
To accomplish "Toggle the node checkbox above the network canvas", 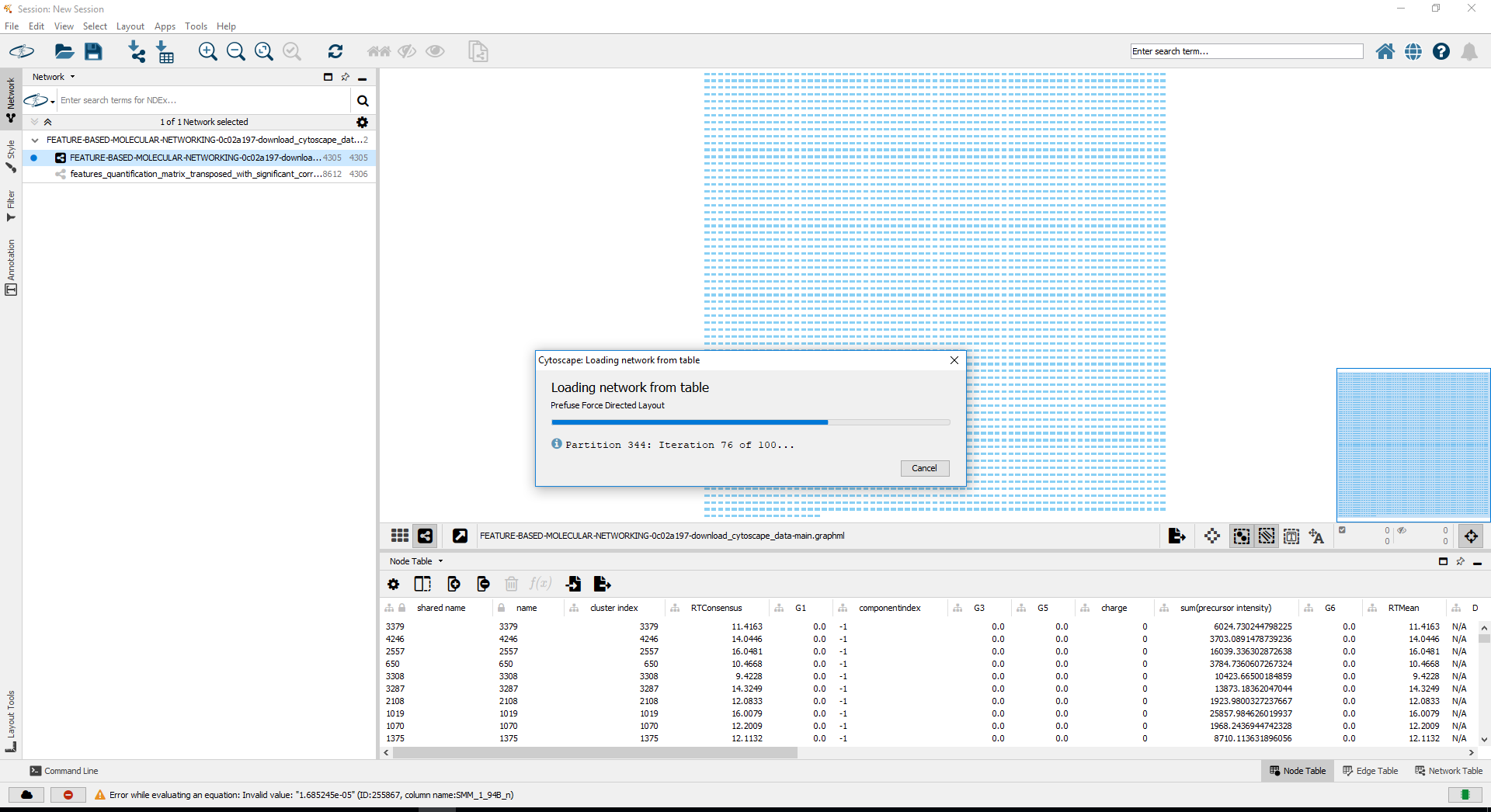I will 1342,529.
